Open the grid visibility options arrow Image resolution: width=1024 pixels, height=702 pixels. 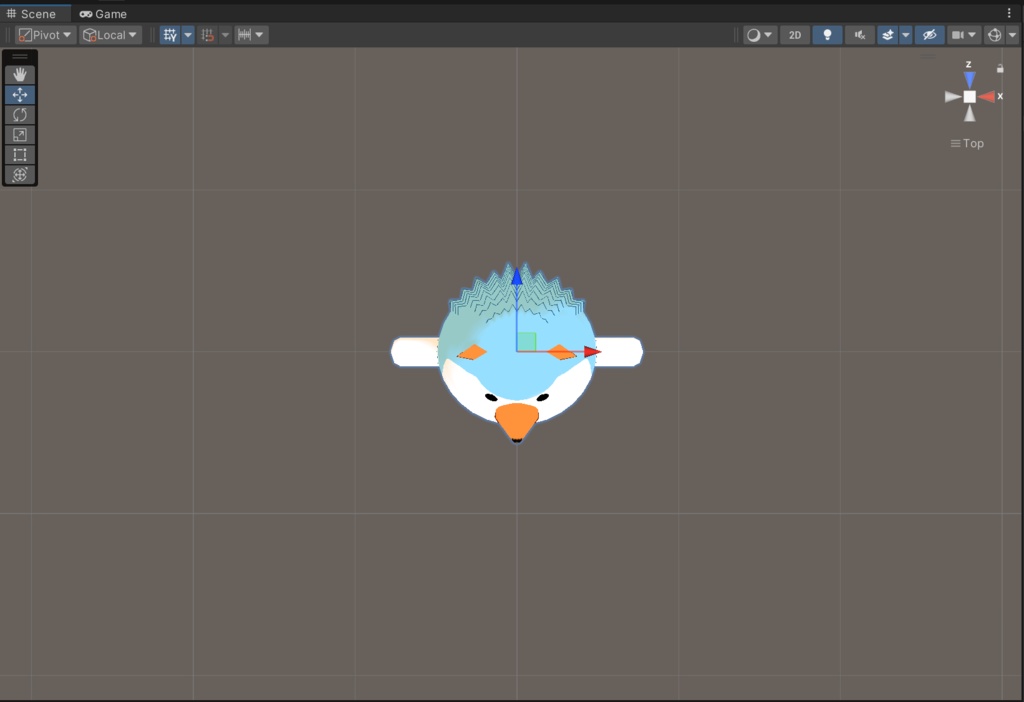pyautogui.click(x=188, y=35)
